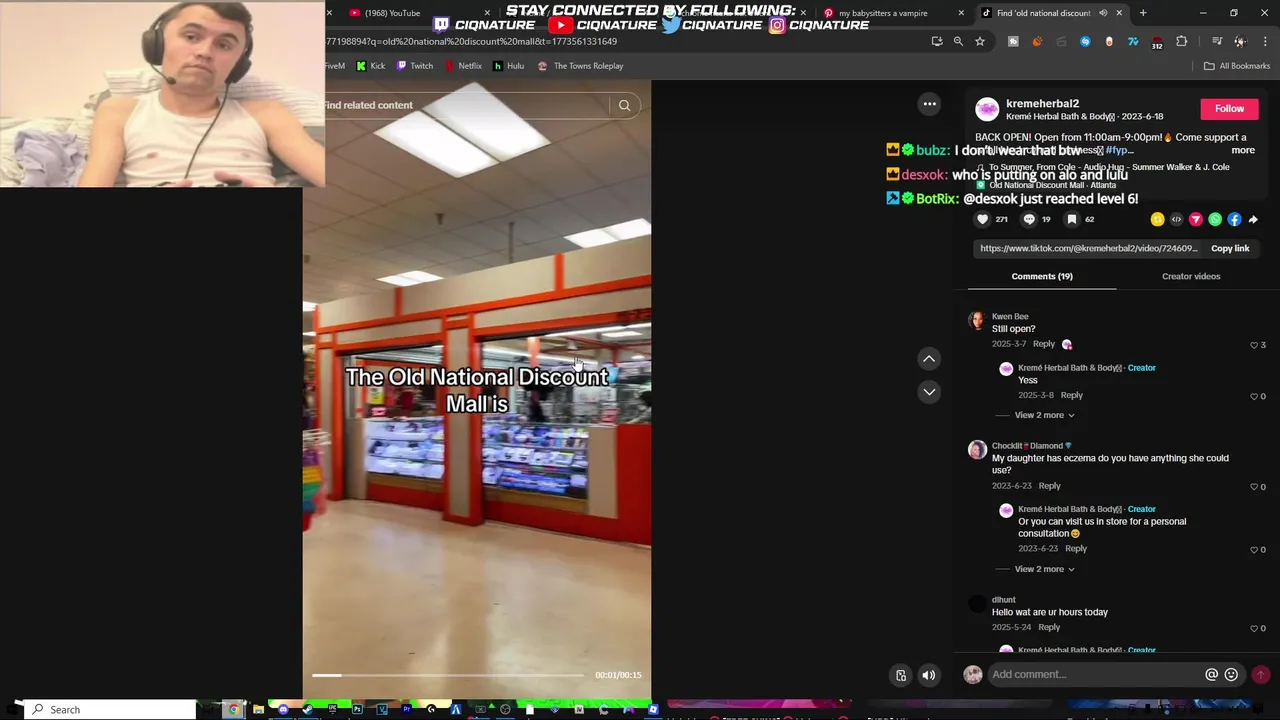Reply to Kwen Bee's comment

click(x=1043, y=344)
